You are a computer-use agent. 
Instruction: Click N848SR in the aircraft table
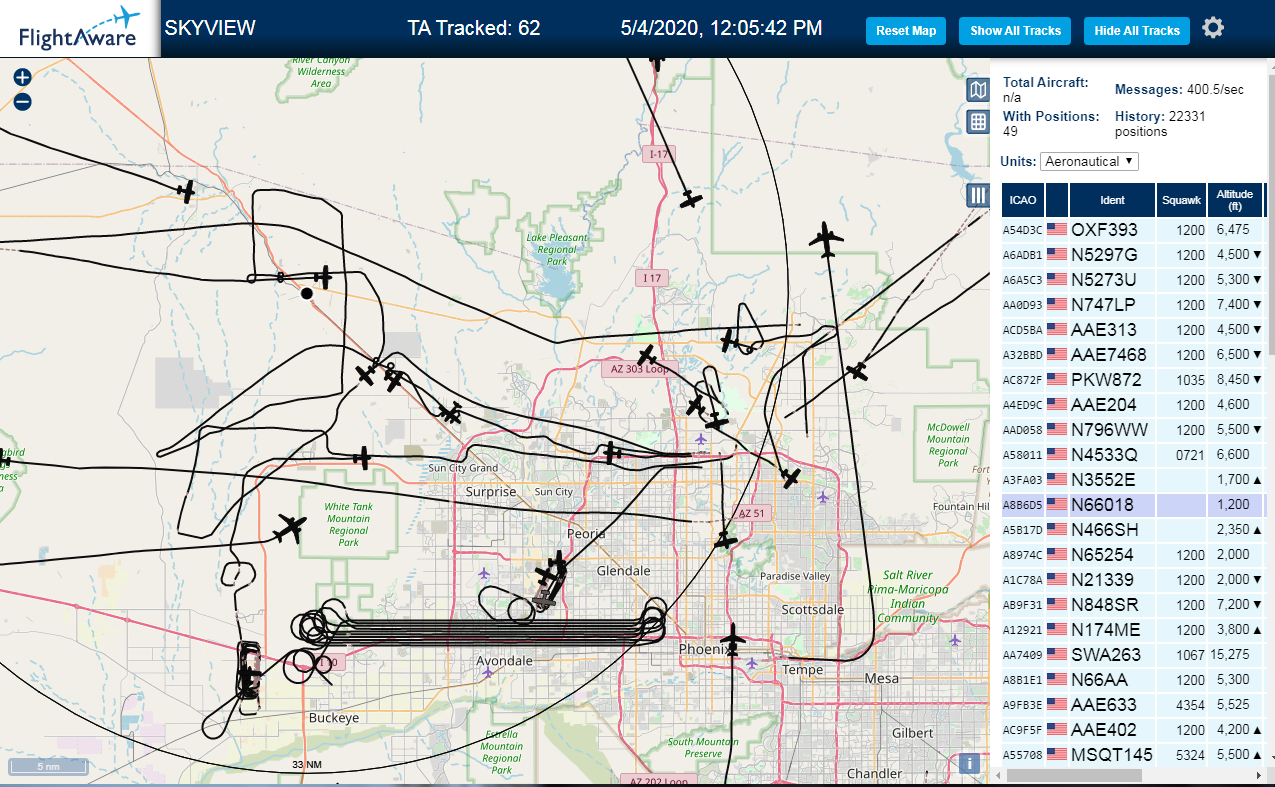[x=1133, y=605]
